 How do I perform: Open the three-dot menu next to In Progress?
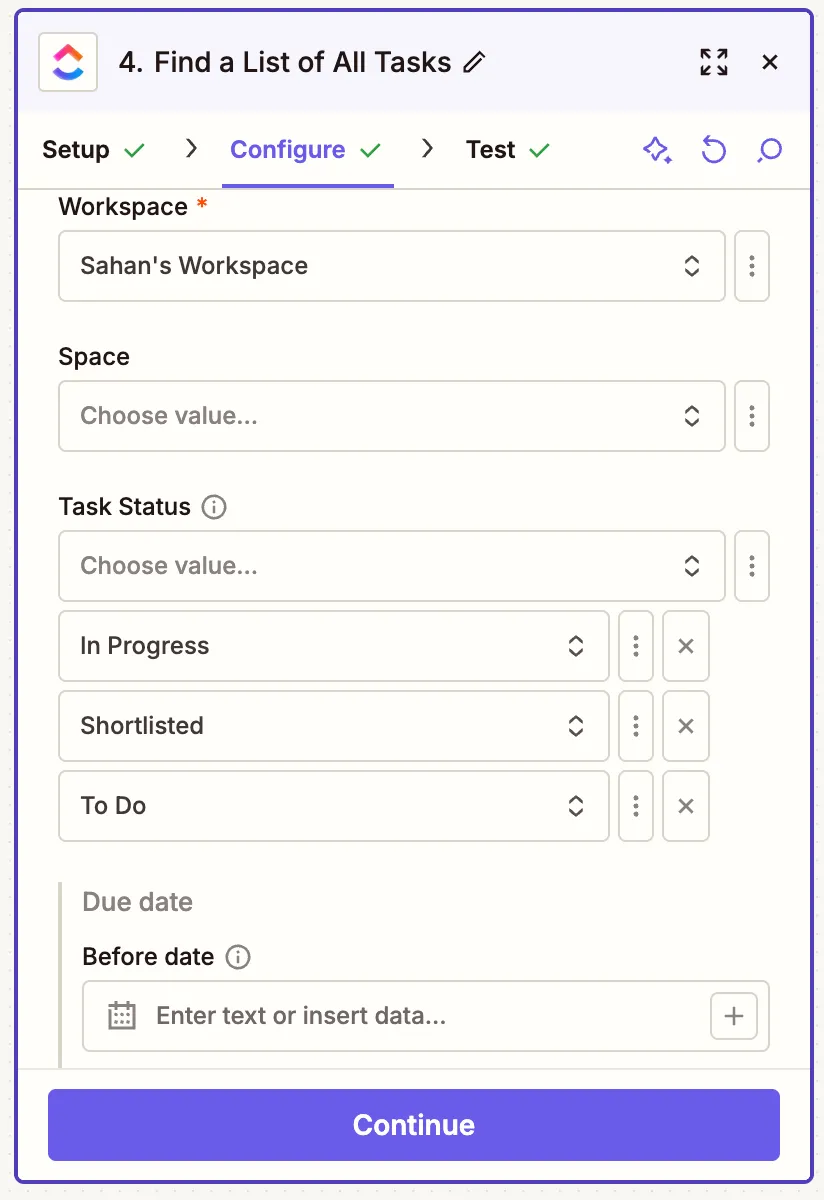pos(635,646)
